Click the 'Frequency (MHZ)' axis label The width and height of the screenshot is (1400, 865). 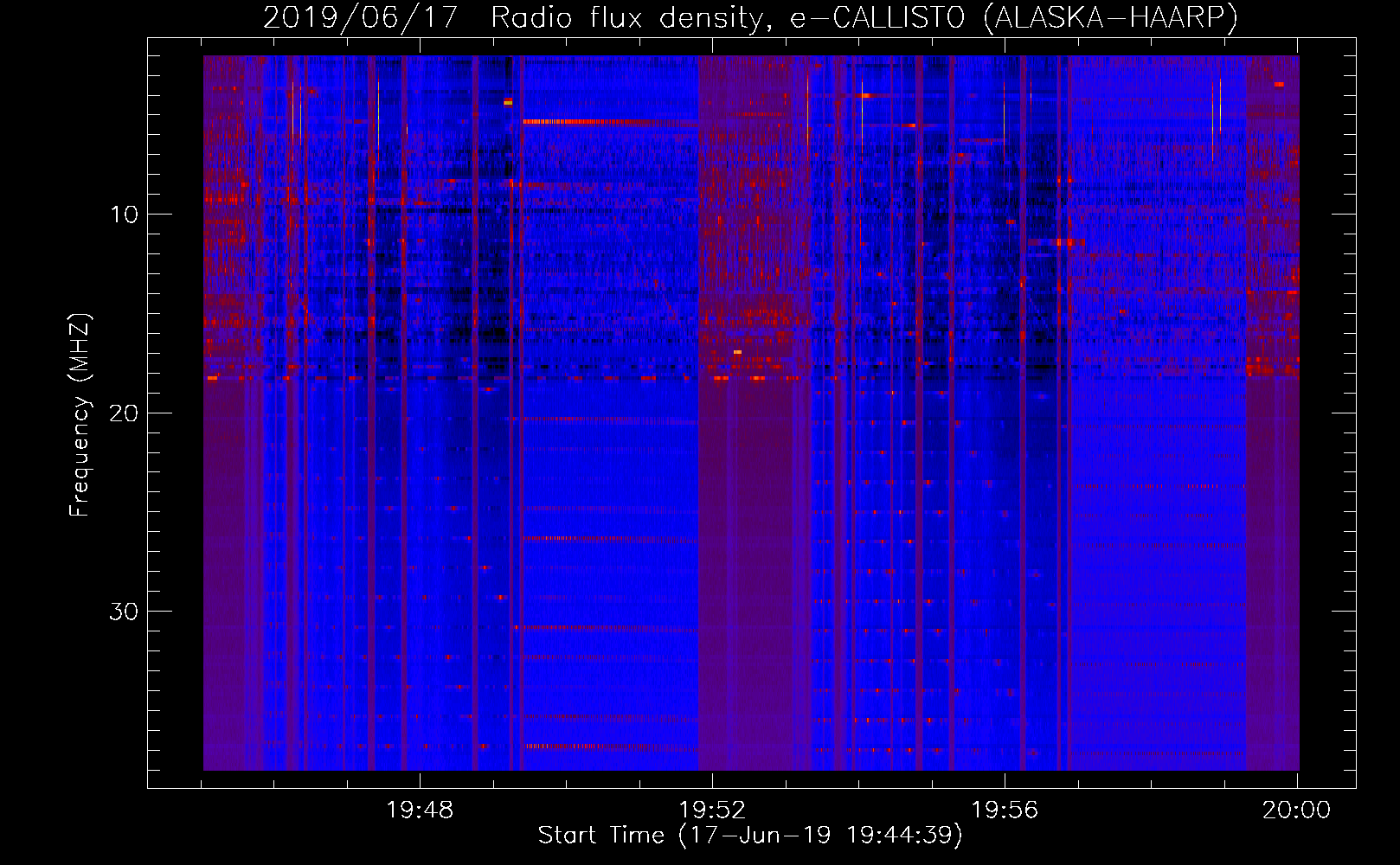click(x=80, y=415)
